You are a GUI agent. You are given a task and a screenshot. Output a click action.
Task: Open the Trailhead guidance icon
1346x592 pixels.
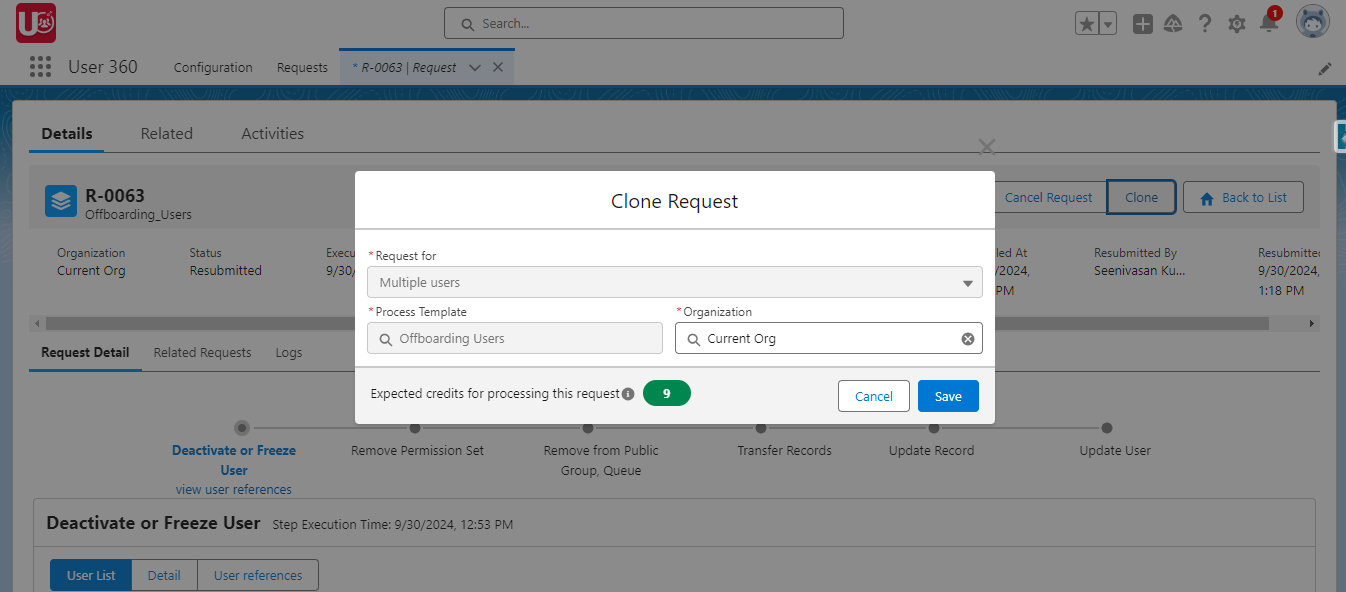coord(1174,24)
